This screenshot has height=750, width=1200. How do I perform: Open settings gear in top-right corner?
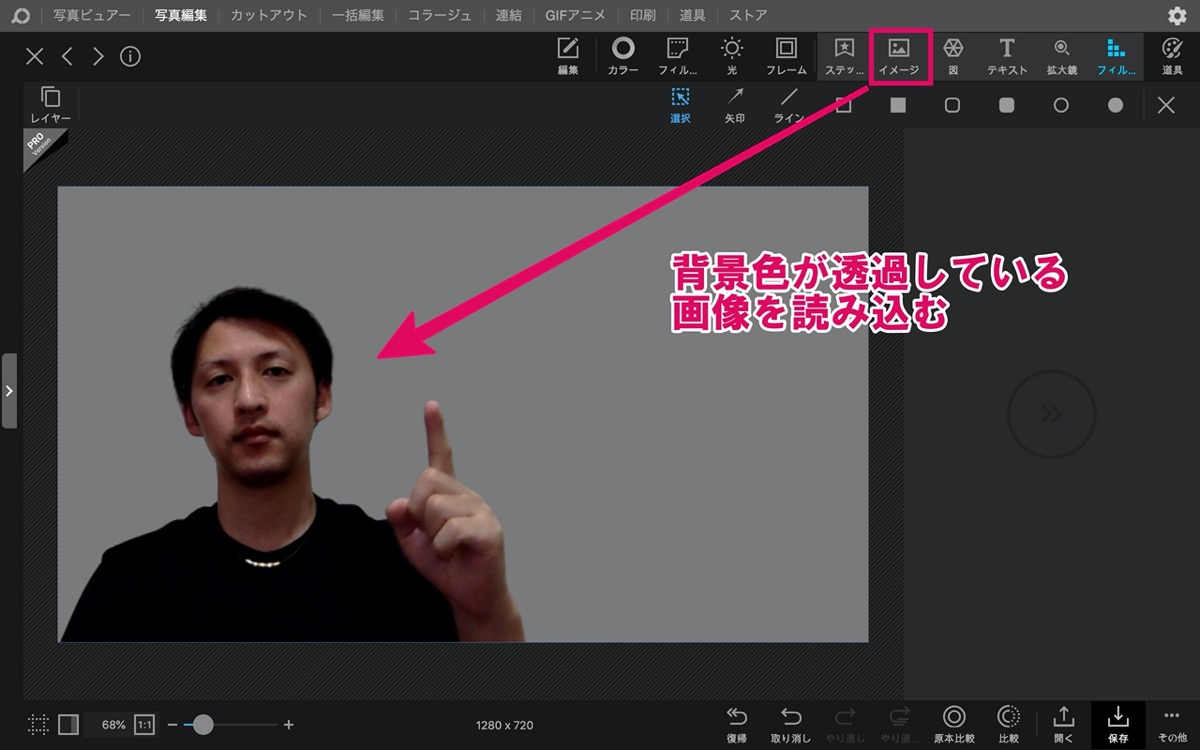coord(1177,16)
